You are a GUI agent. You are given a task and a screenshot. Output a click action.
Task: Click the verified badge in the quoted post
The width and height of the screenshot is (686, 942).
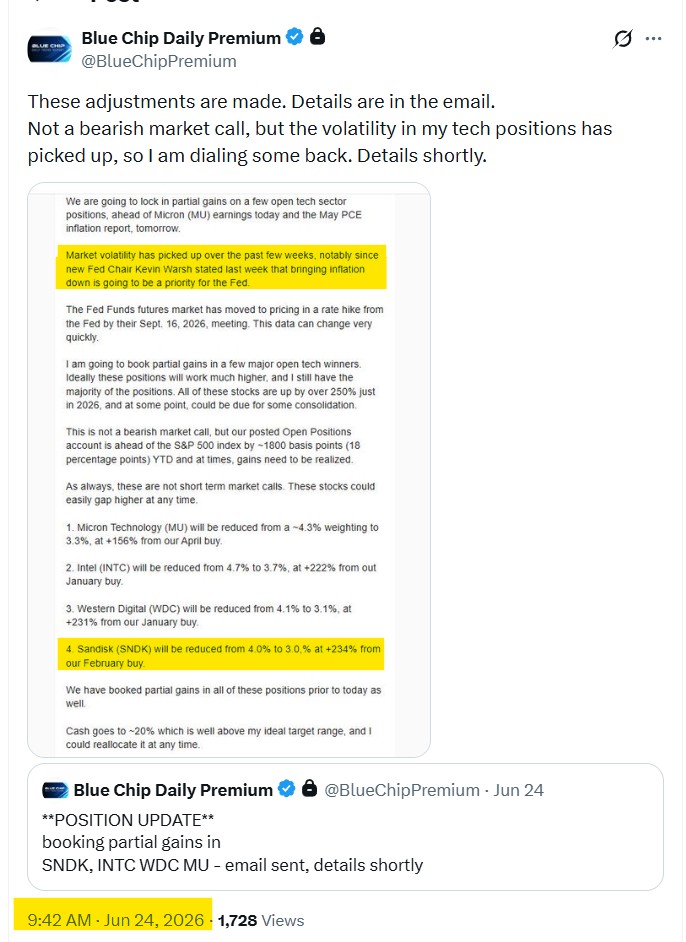[287, 789]
